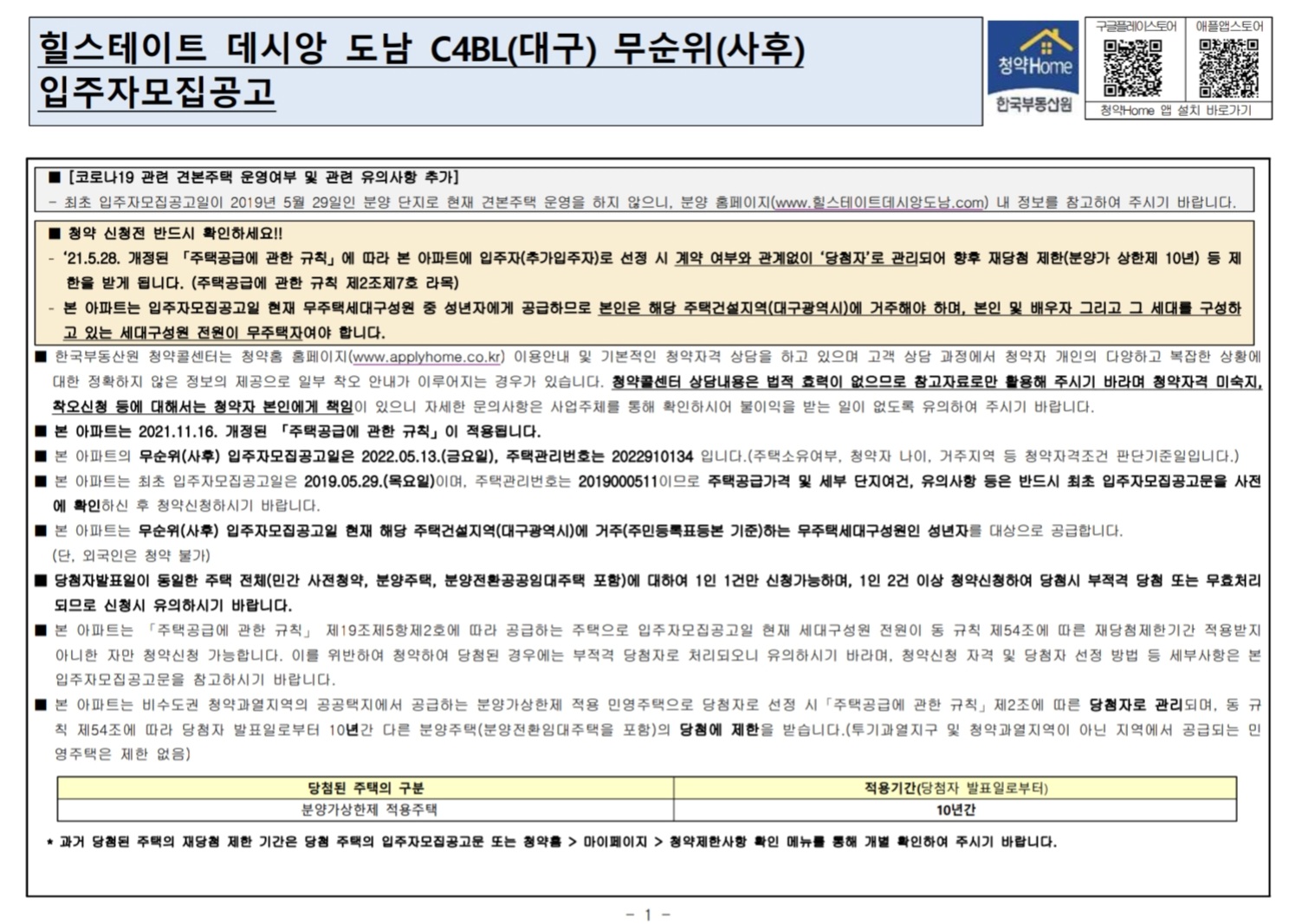
Task: Click the 청약Home 앱 설치 바로가기 caption
Action: click(x=1176, y=111)
